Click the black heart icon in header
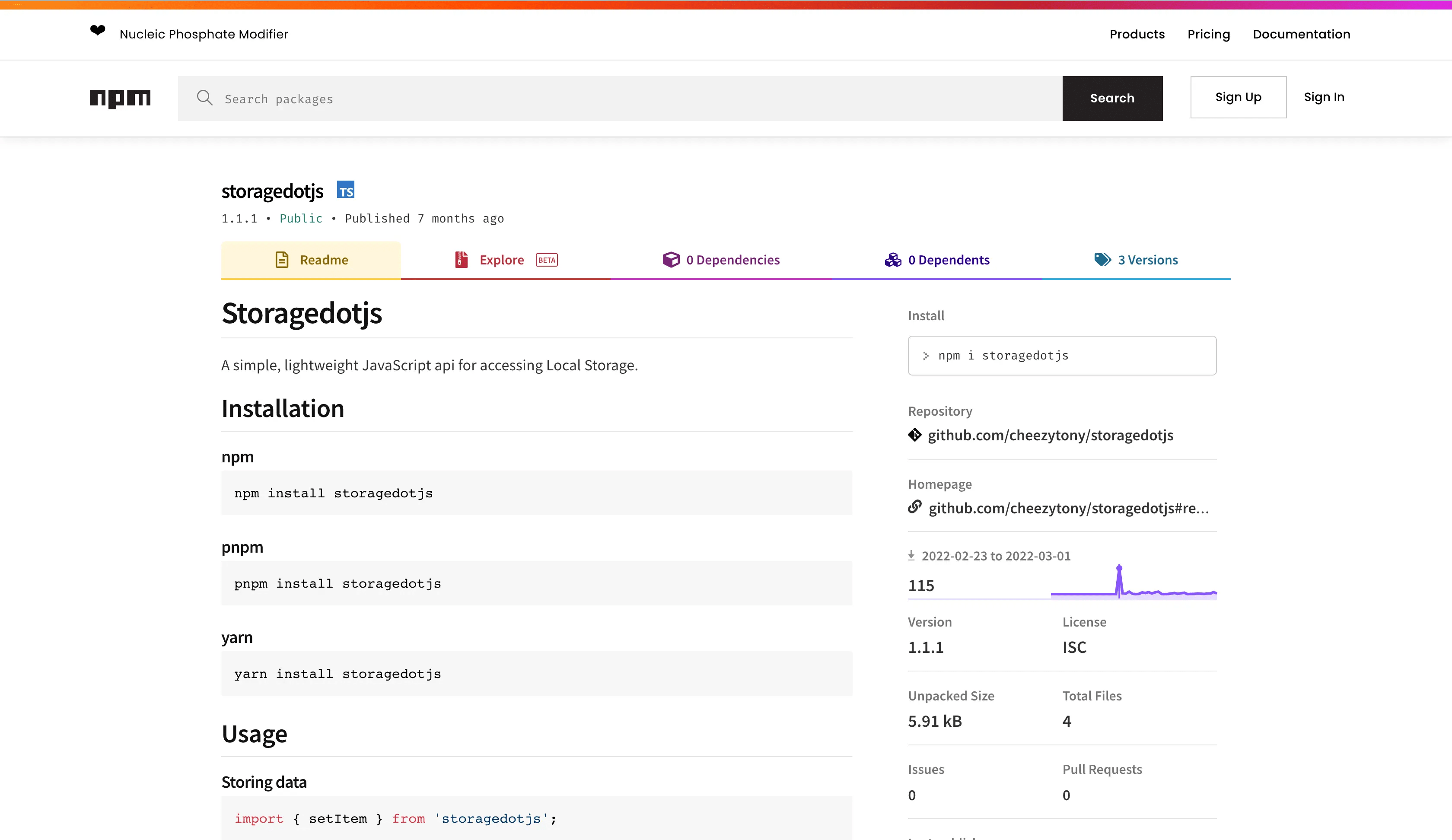This screenshot has height=840, width=1452. (97, 30)
